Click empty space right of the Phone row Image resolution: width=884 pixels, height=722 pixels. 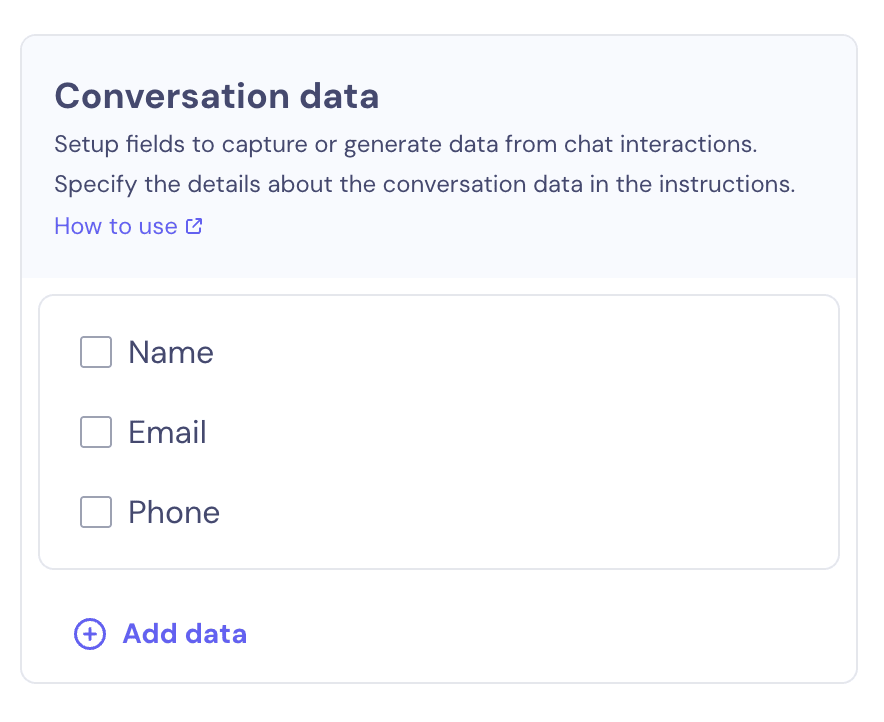coord(524,513)
